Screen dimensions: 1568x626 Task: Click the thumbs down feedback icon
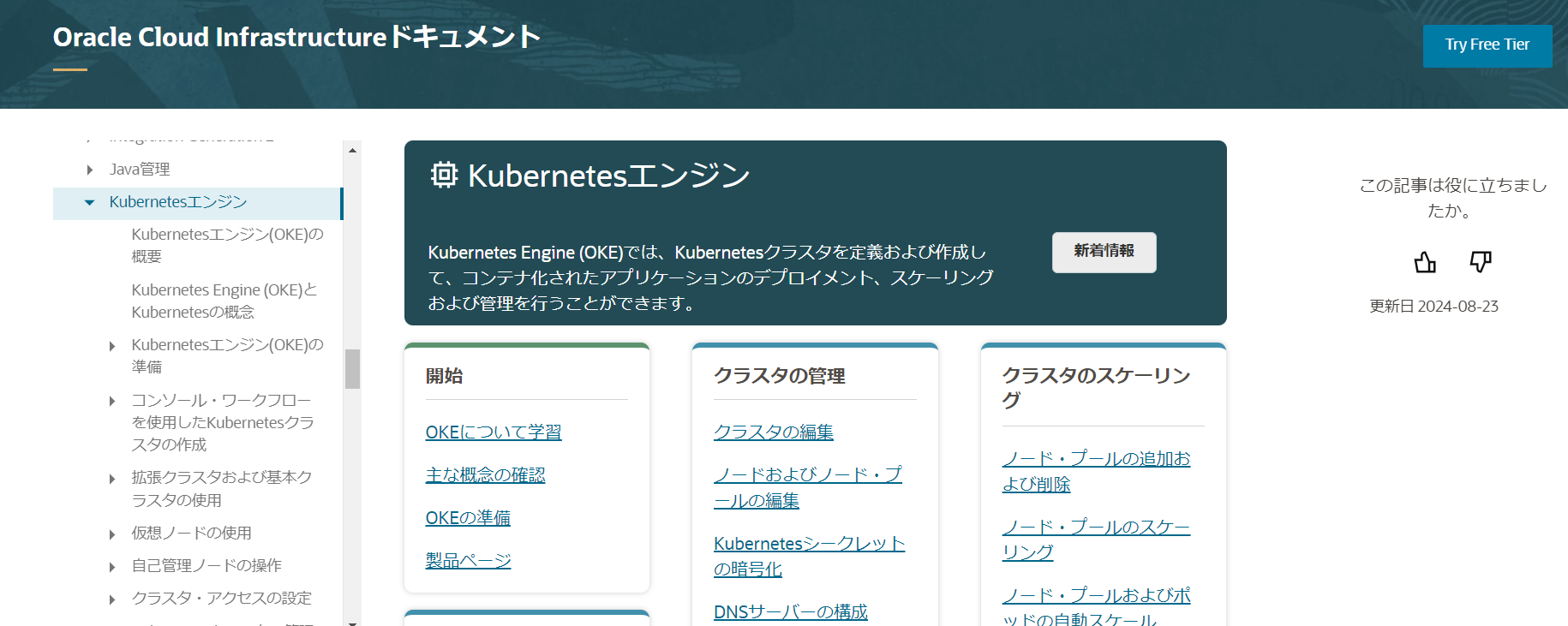tap(1481, 262)
